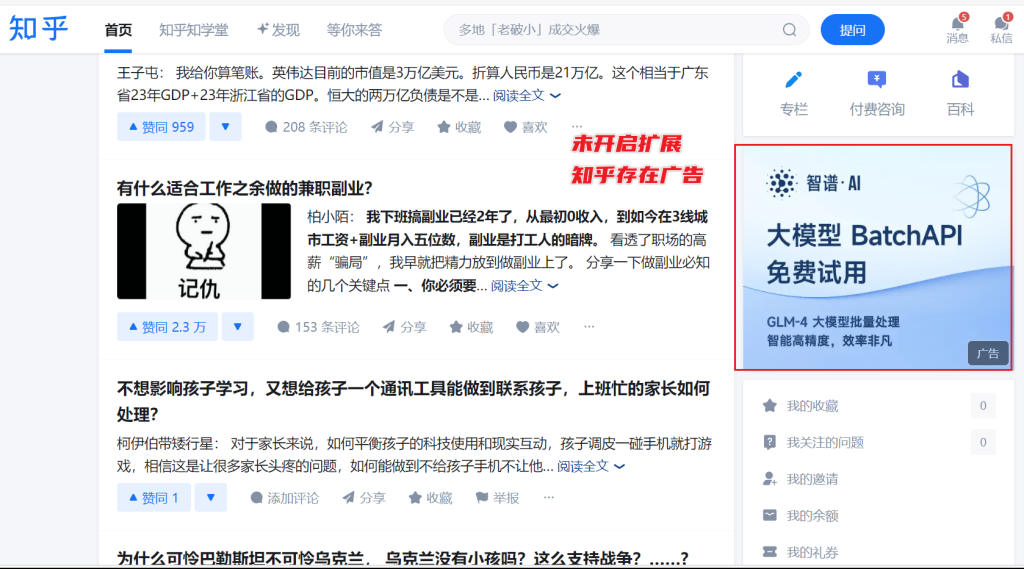This screenshot has height=569, width=1024.
Task: Favorite (收藏) the 柏小陌 answer
Action: click(472, 327)
